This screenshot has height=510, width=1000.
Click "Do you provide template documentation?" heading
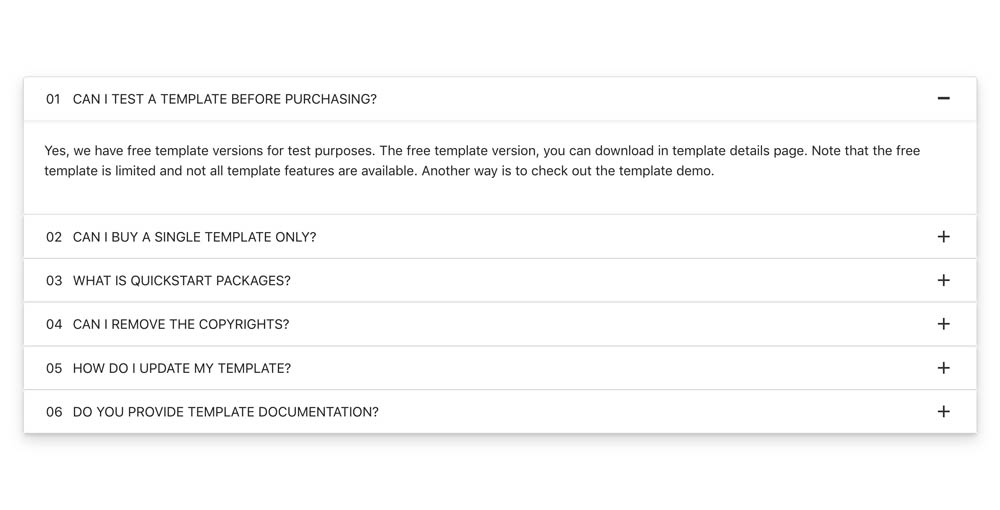coord(226,412)
